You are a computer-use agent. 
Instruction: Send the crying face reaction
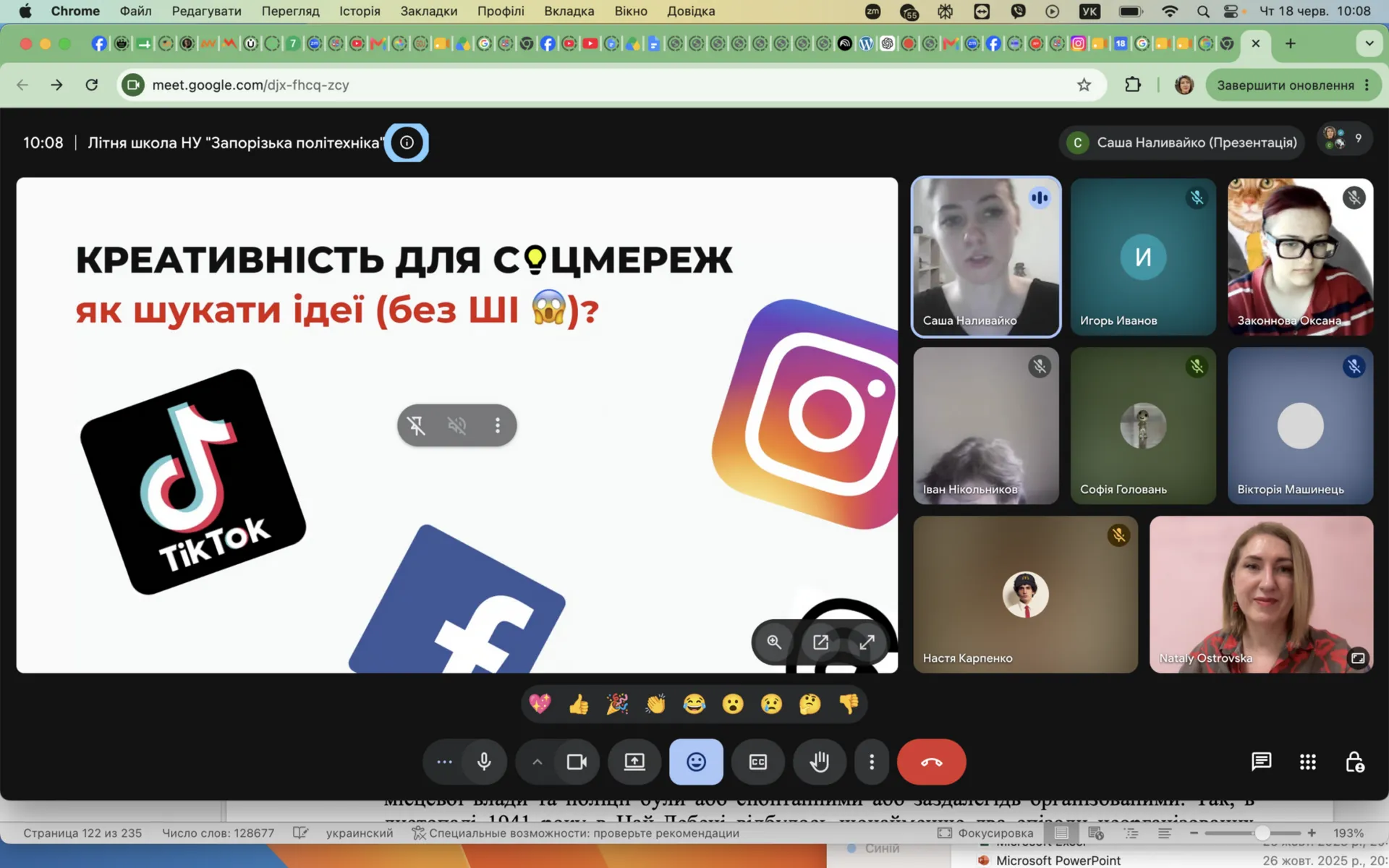[x=771, y=704]
